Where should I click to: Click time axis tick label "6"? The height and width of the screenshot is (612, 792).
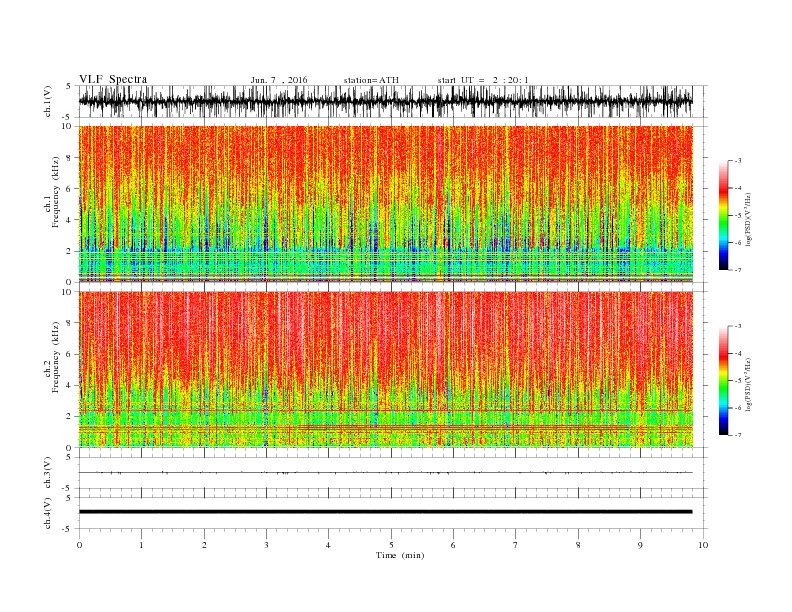pyautogui.click(x=453, y=545)
